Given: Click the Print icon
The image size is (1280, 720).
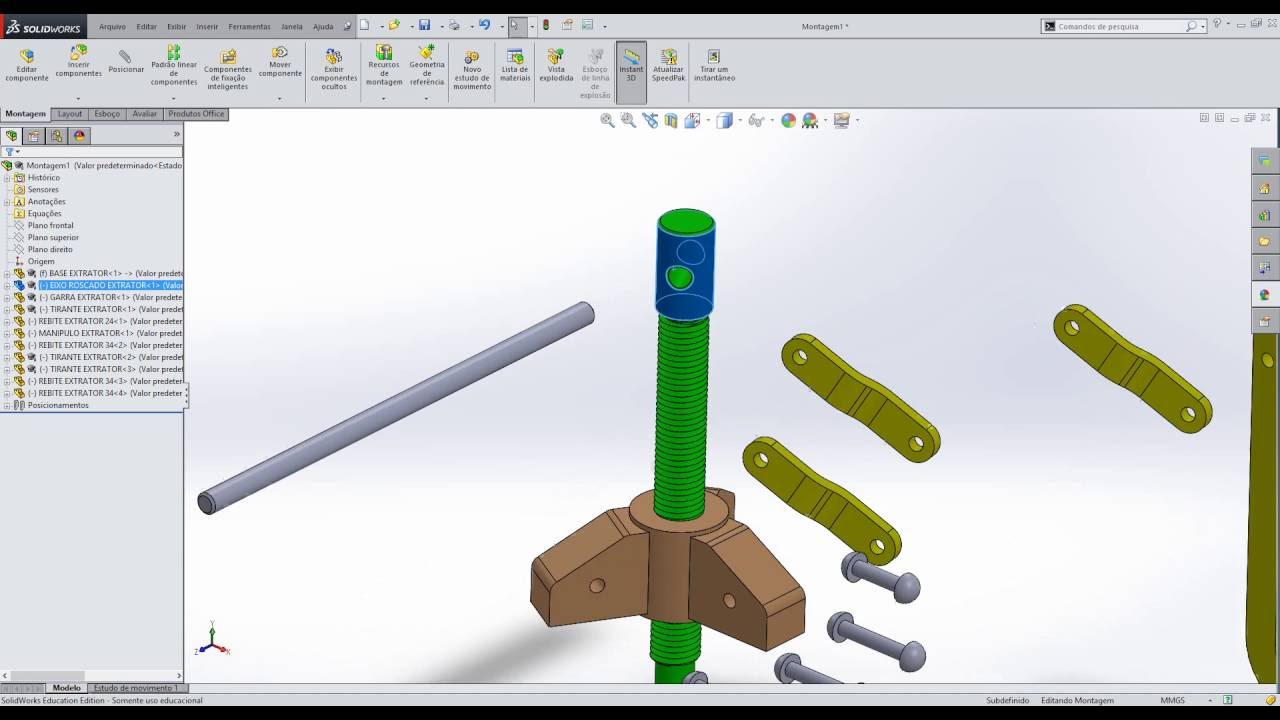Looking at the screenshot, I should click(454, 25).
